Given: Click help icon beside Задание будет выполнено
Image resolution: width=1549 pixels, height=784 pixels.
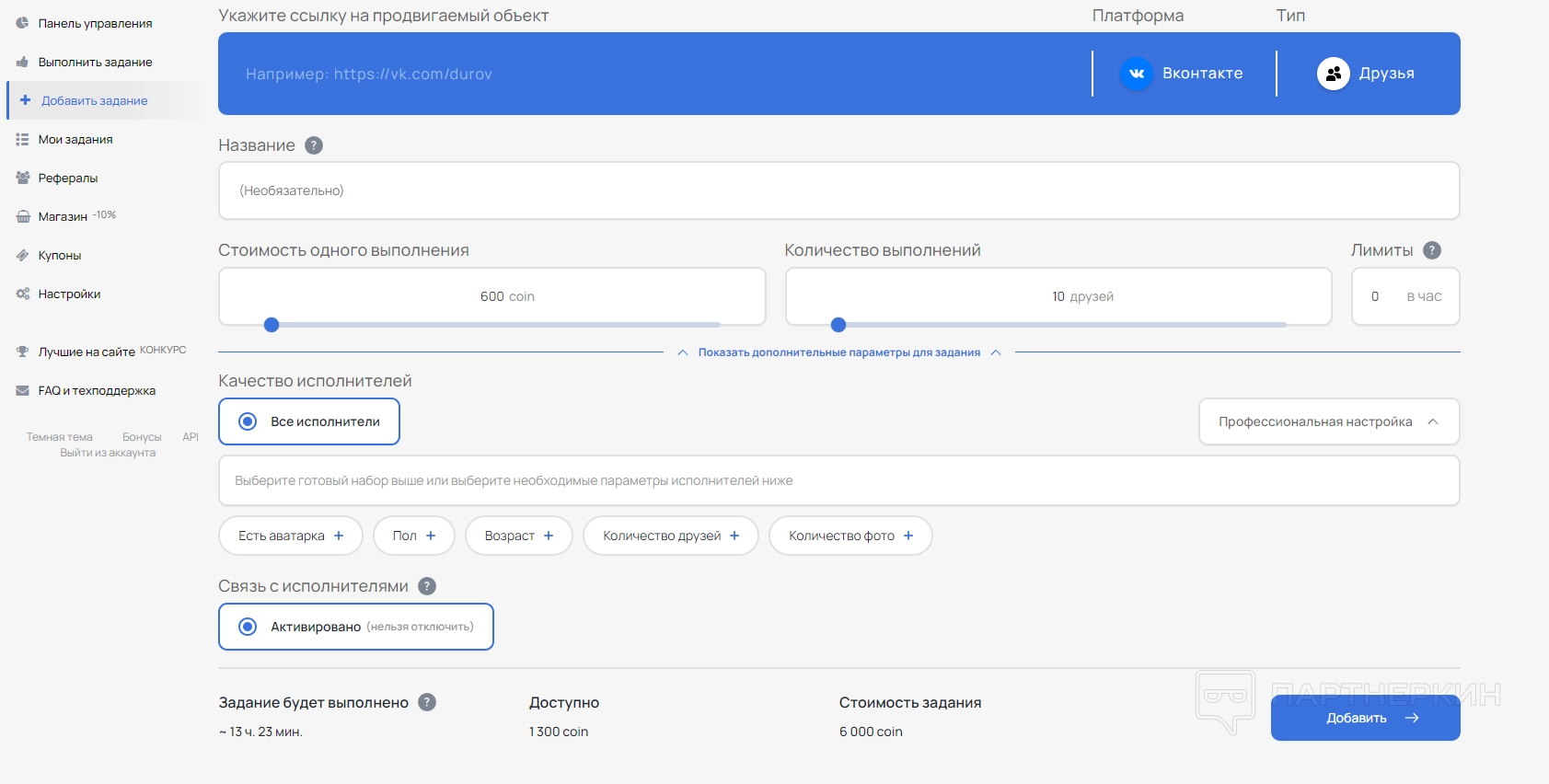Looking at the screenshot, I should 427,702.
